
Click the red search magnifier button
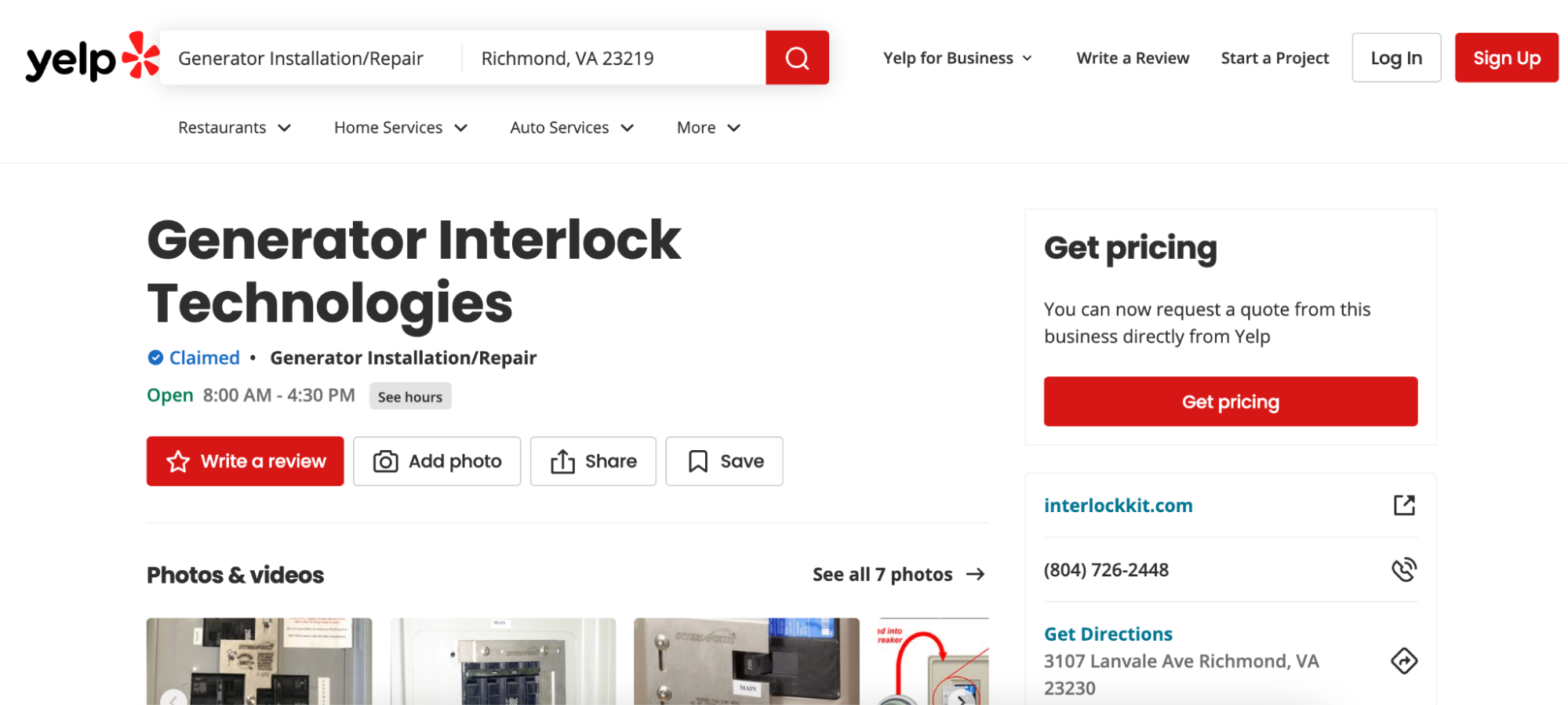[797, 57]
